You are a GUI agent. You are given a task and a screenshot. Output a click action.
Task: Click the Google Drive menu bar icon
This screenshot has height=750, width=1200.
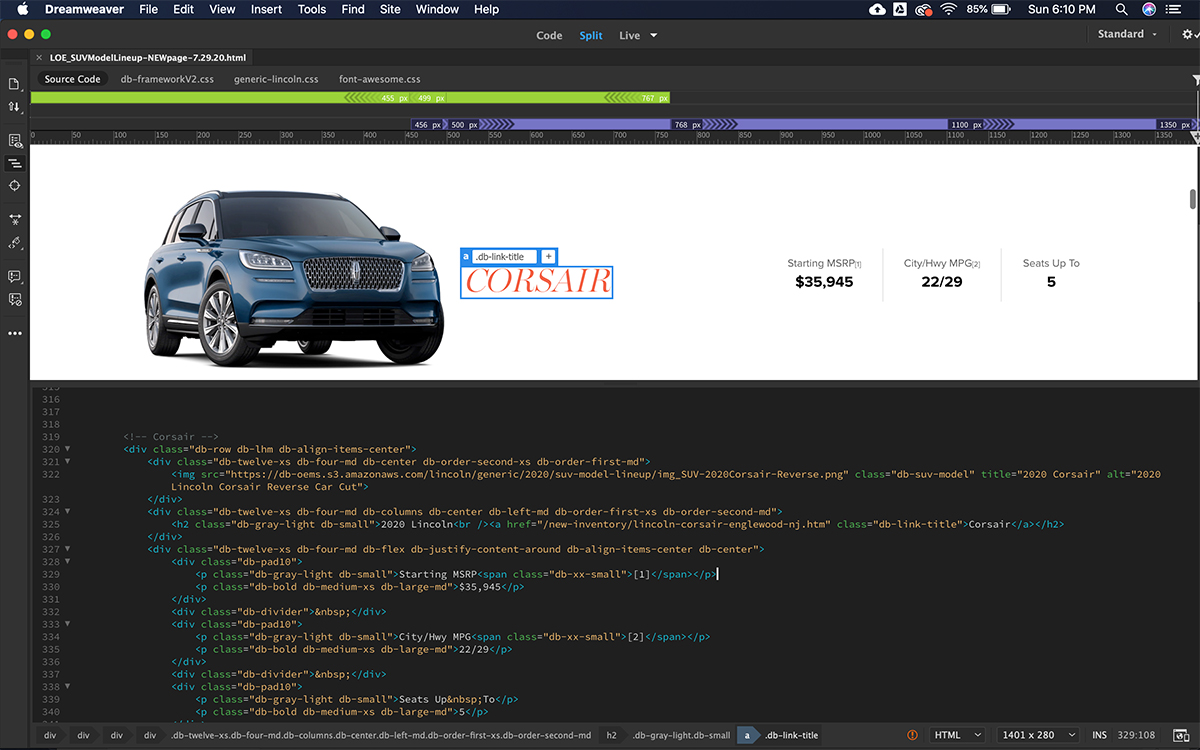click(900, 9)
